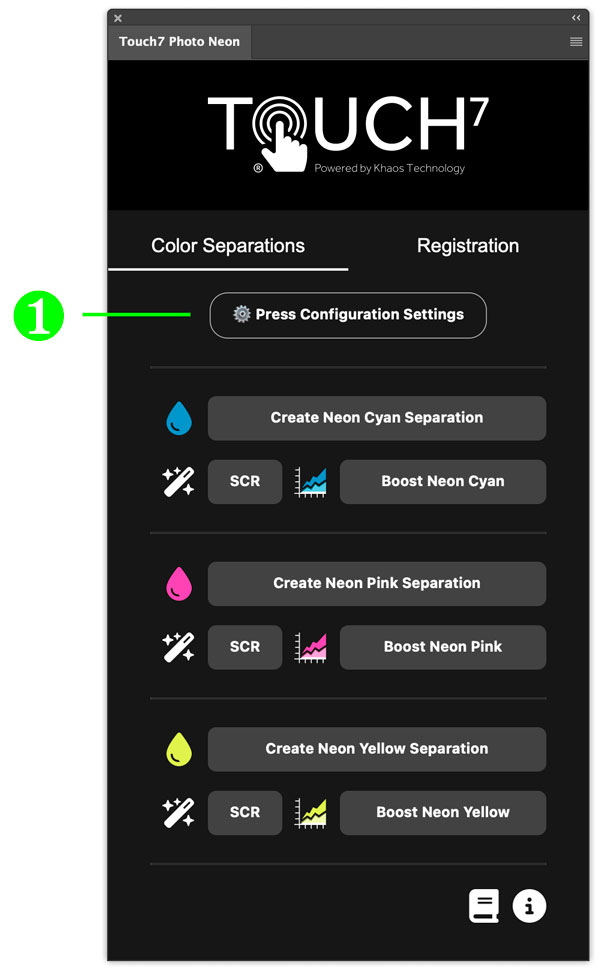
Task: Click the Neon Pink magic wand icon
Action: pos(178,647)
